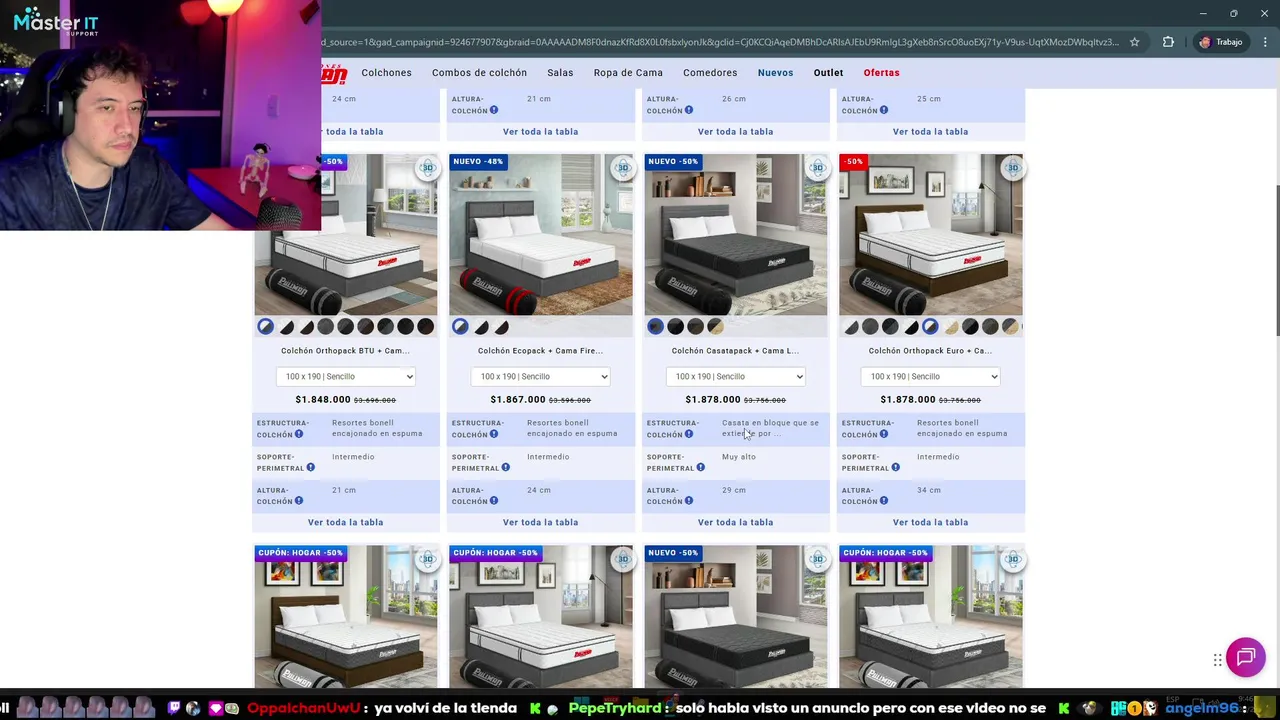The width and height of the screenshot is (1280, 720).
Task: Click Ver toda la tabla below 26 cm
Action: [735, 131]
